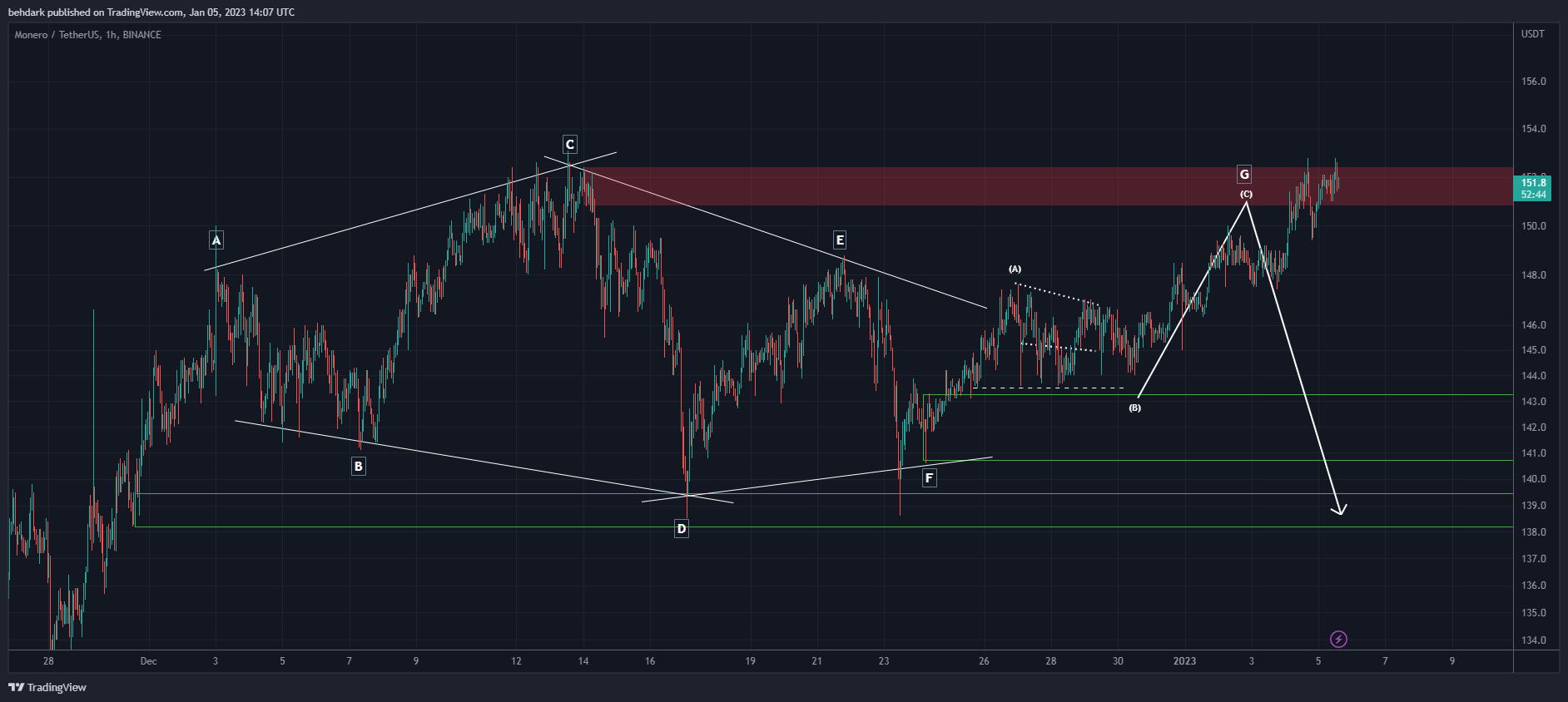Click the 14 date label on the time axis
Viewport: 1568px width, 702px height.
click(x=583, y=661)
